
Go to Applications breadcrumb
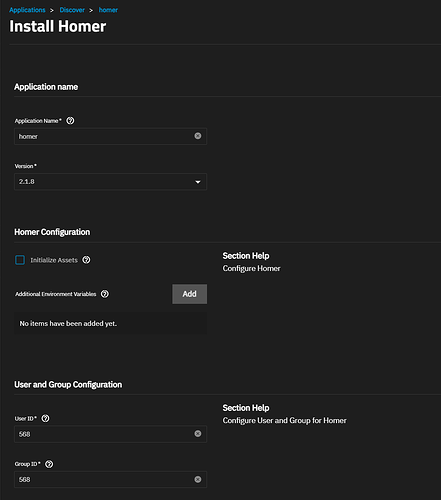27,10
